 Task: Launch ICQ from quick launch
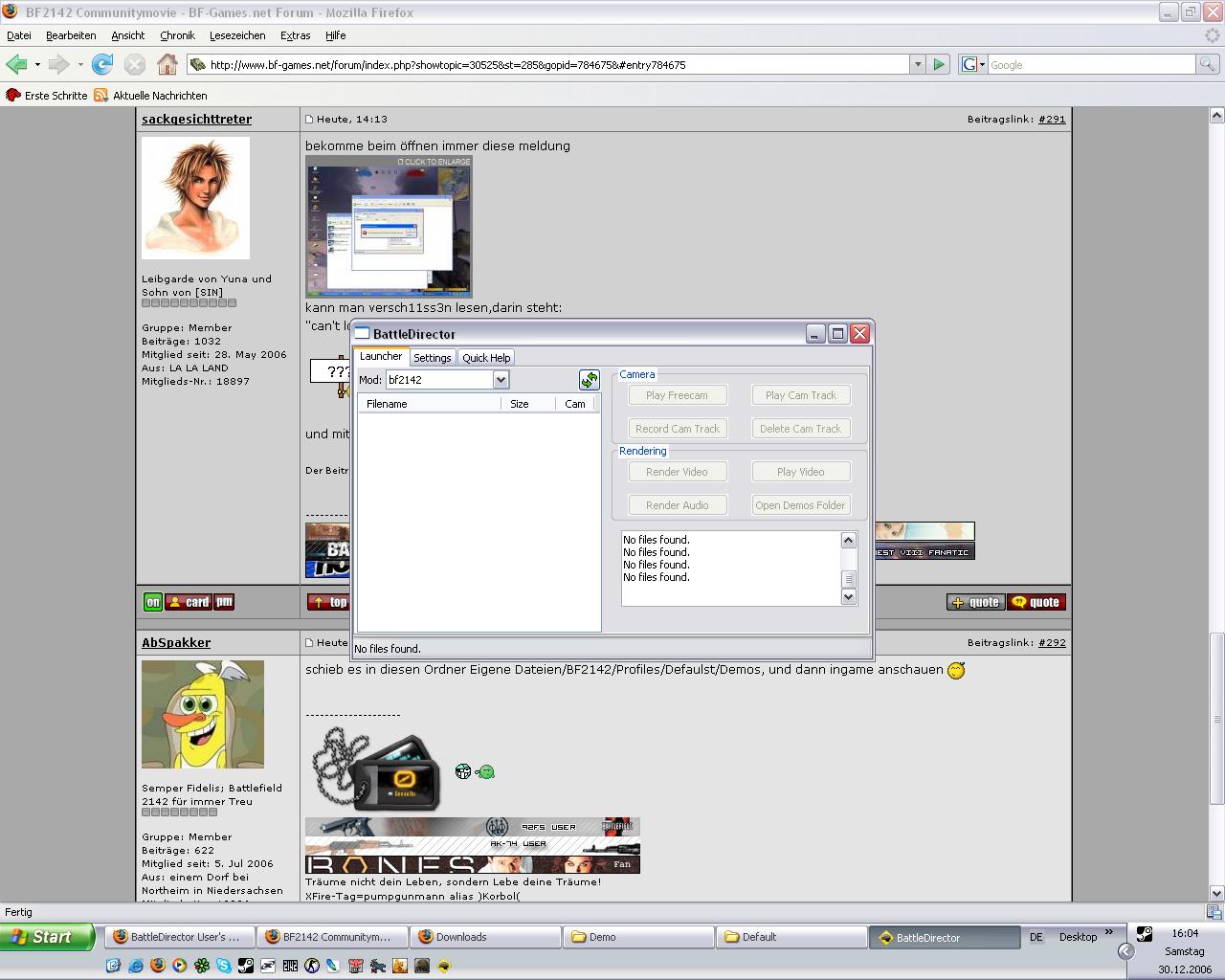[x=202, y=966]
